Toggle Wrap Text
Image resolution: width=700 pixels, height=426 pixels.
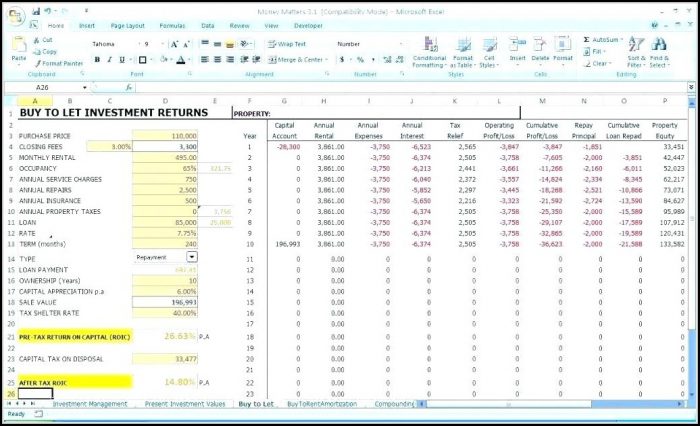coord(287,44)
